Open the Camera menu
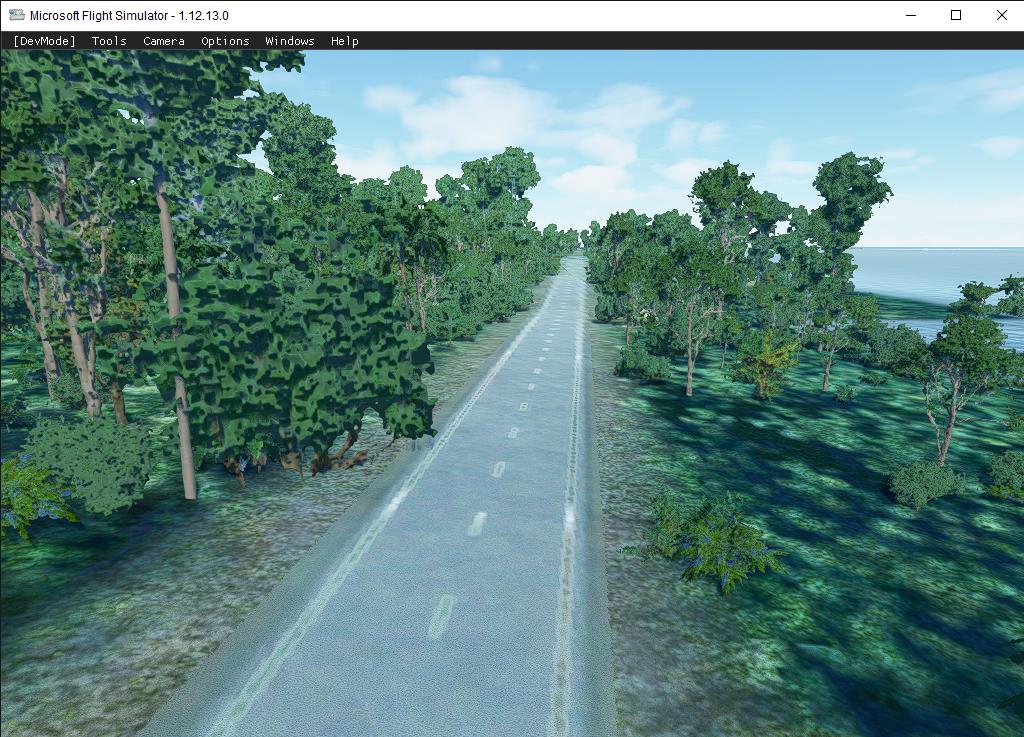The image size is (1024, 737). (x=164, y=41)
